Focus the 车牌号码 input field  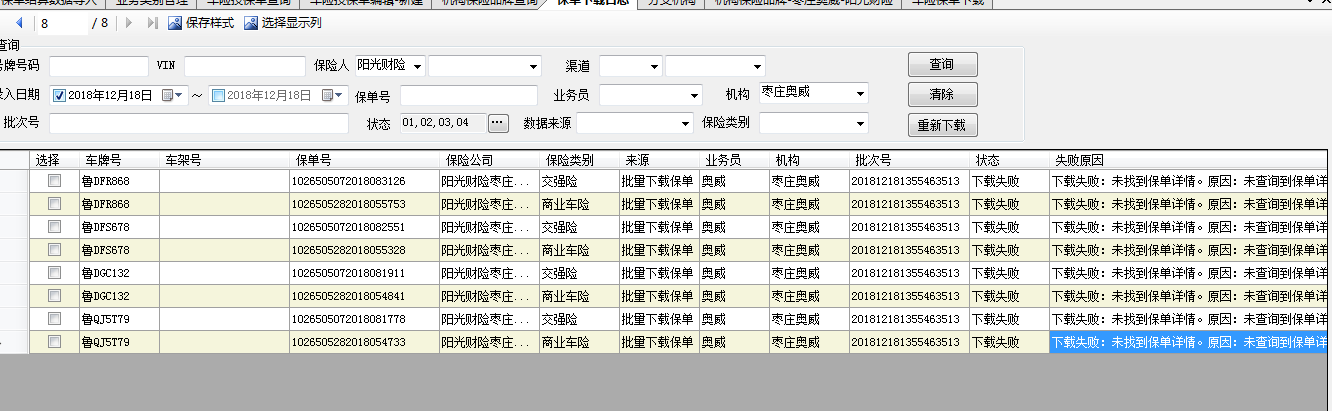(x=98, y=66)
